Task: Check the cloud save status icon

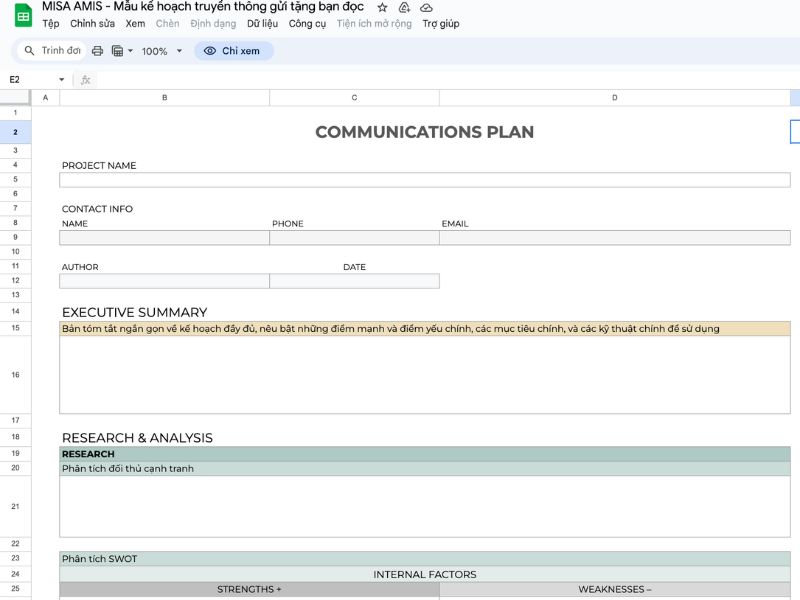Action: (x=427, y=7)
